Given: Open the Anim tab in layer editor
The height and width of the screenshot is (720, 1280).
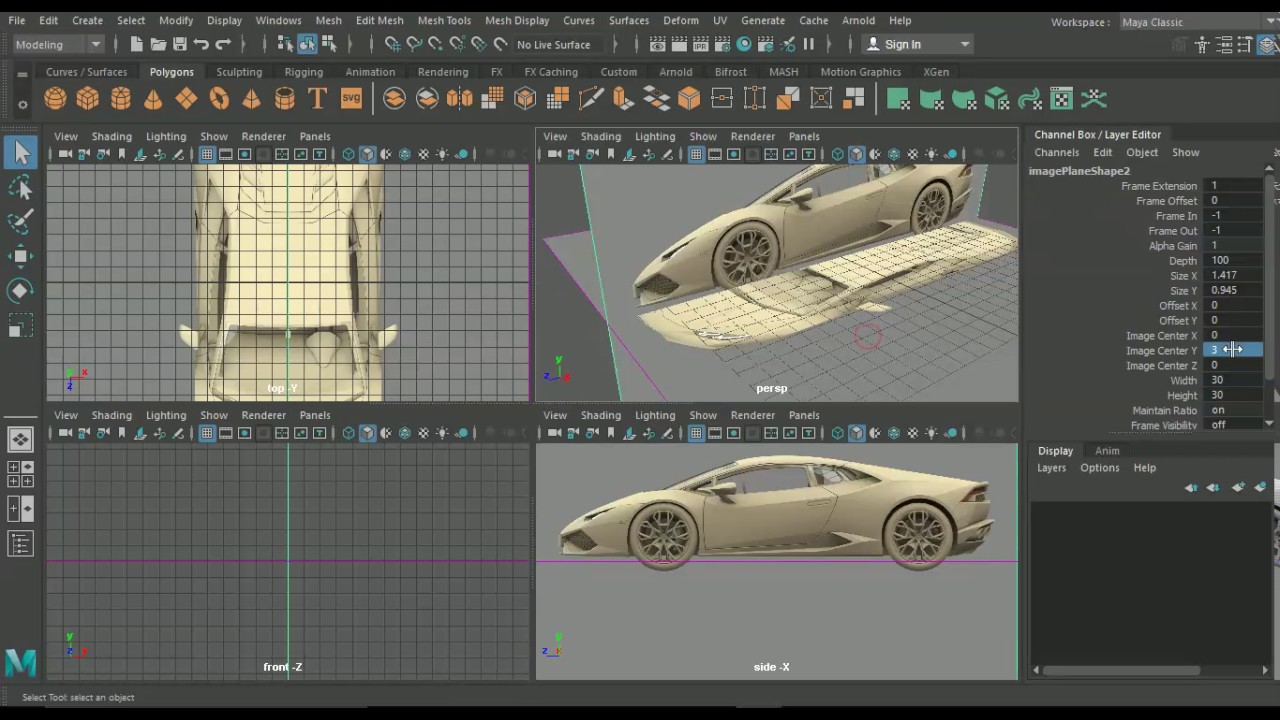Looking at the screenshot, I should click(x=1107, y=451).
